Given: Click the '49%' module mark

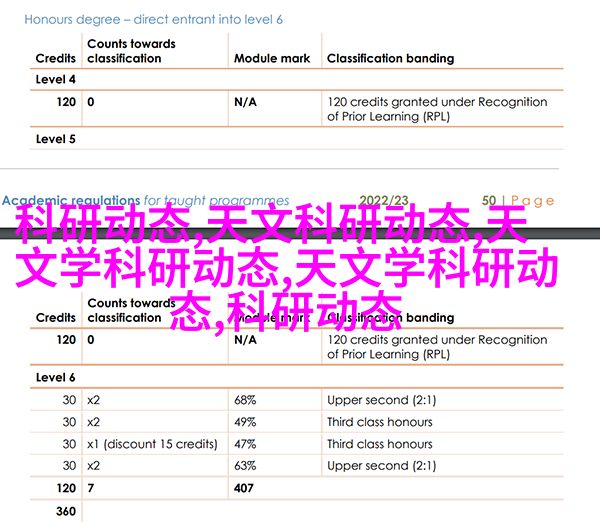Looking at the screenshot, I should [245, 422].
